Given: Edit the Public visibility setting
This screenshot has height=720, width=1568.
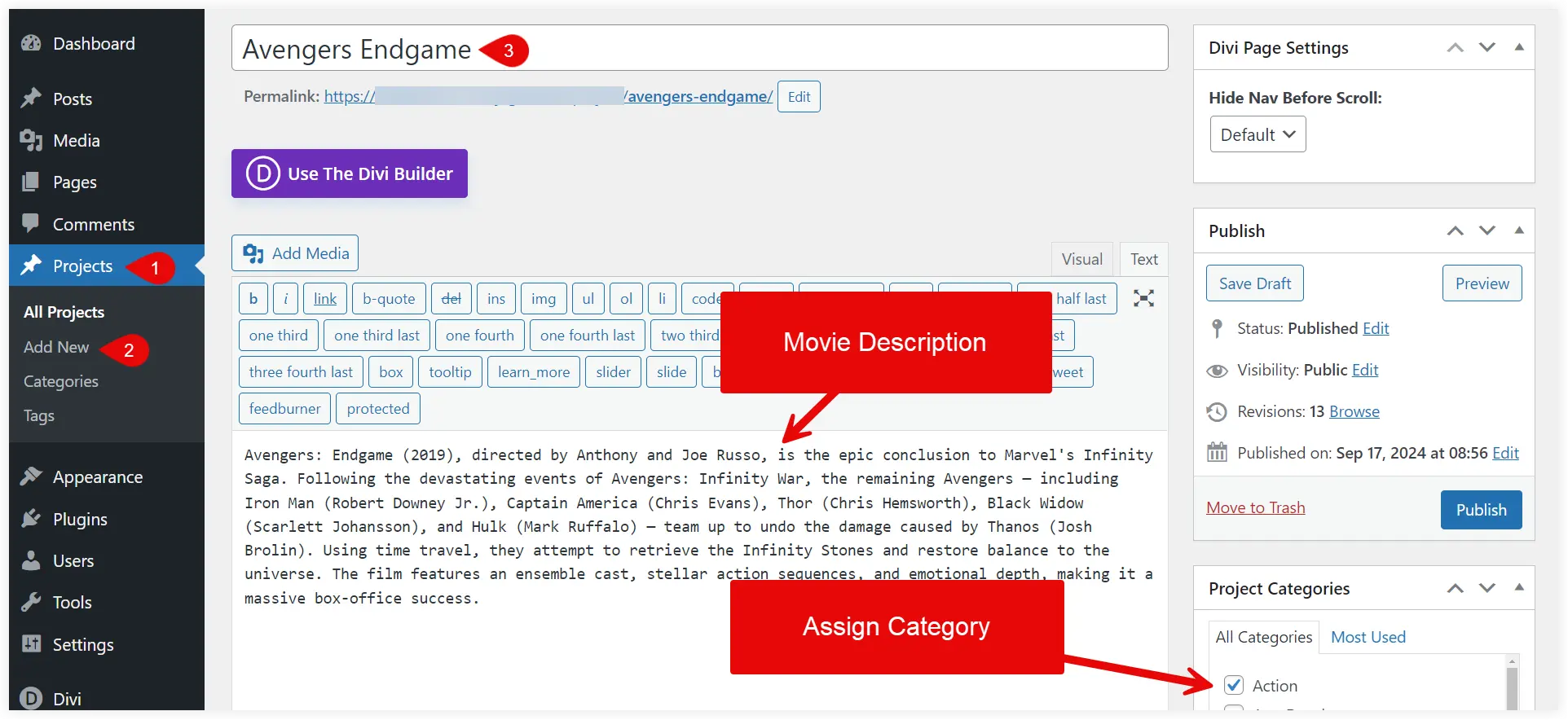Looking at the screenshot, I should point(1365,370).
